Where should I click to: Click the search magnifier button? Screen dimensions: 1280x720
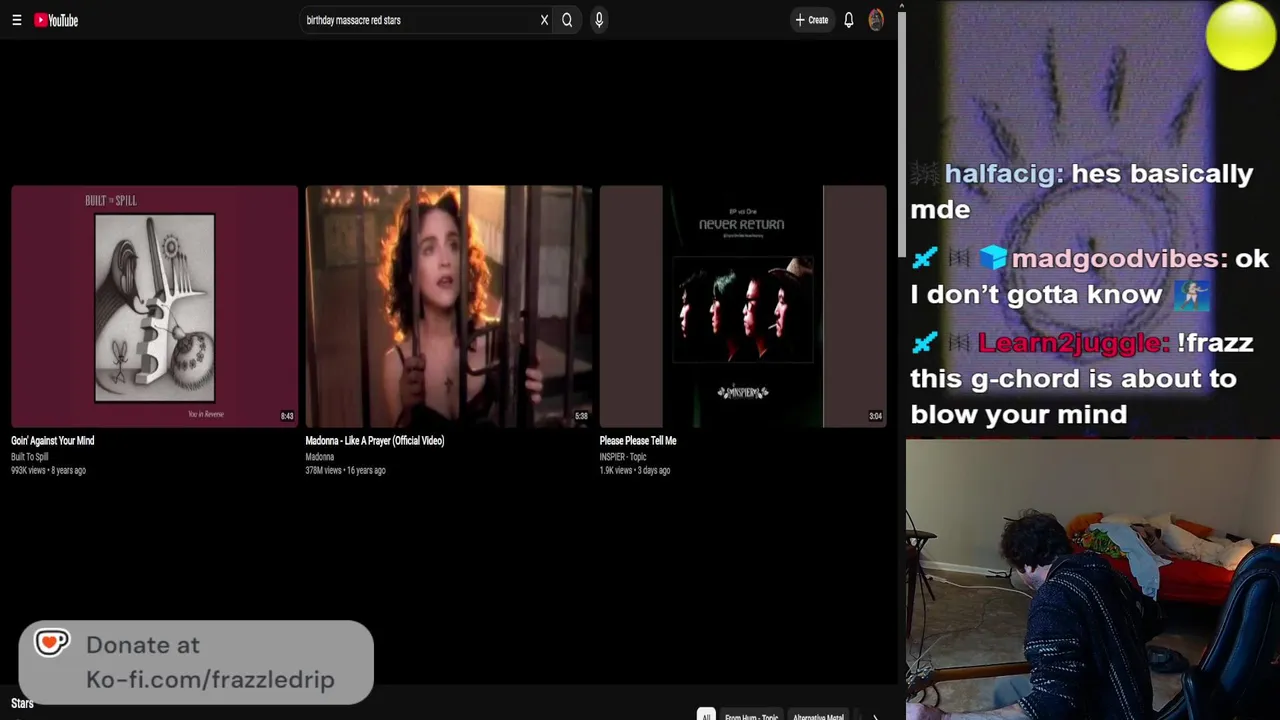pos(567,20)
